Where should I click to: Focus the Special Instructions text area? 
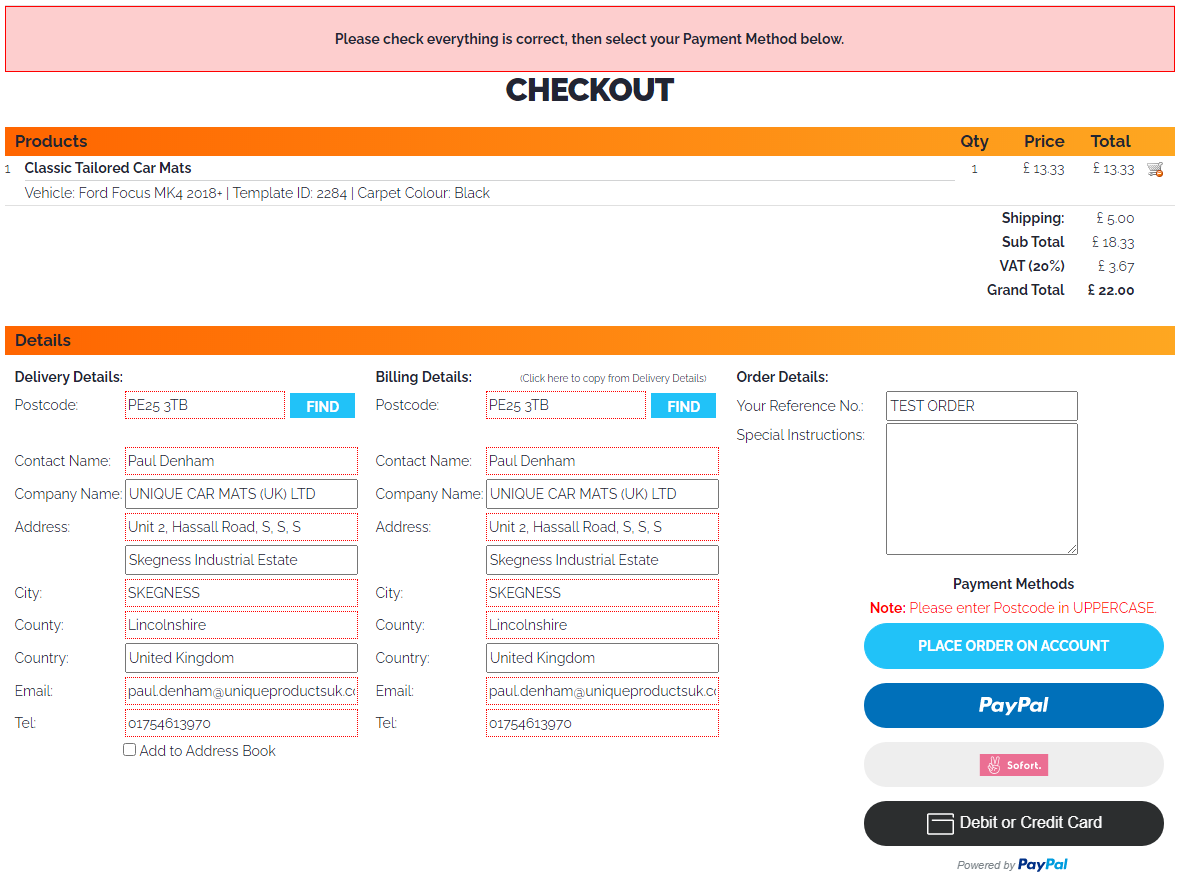pyautogui.click(x=981, y=488)
